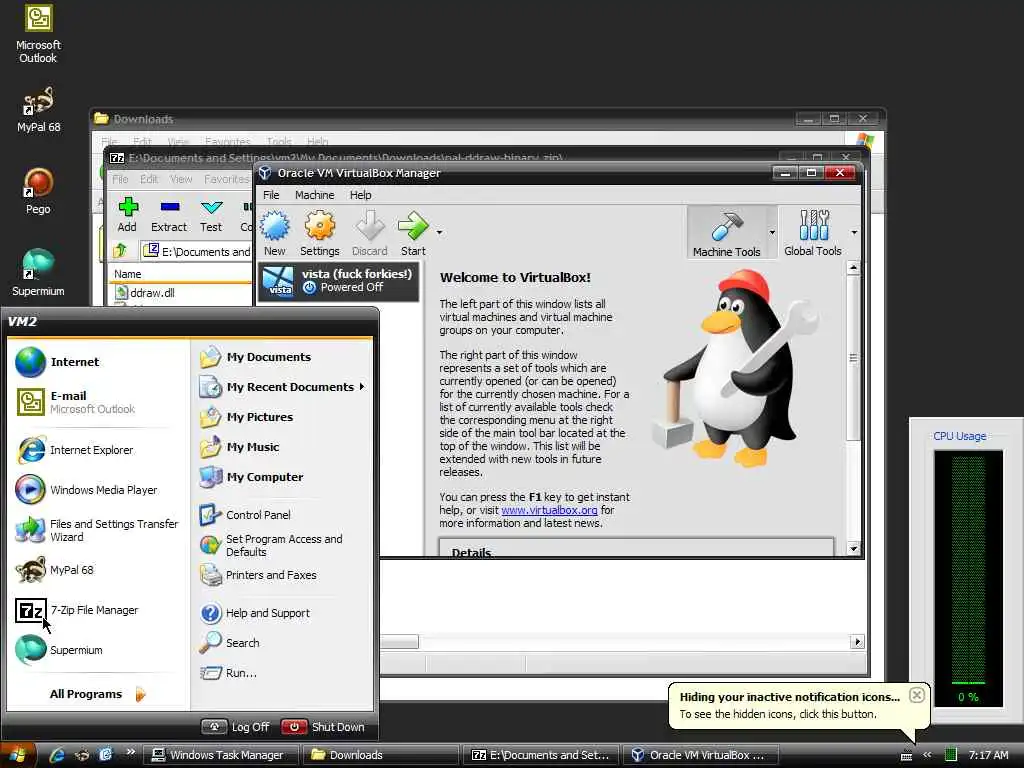Viewport: 1024px width, 768px height.
Task: Open the Help menu in VirtualBox
Action: (360, 195)
